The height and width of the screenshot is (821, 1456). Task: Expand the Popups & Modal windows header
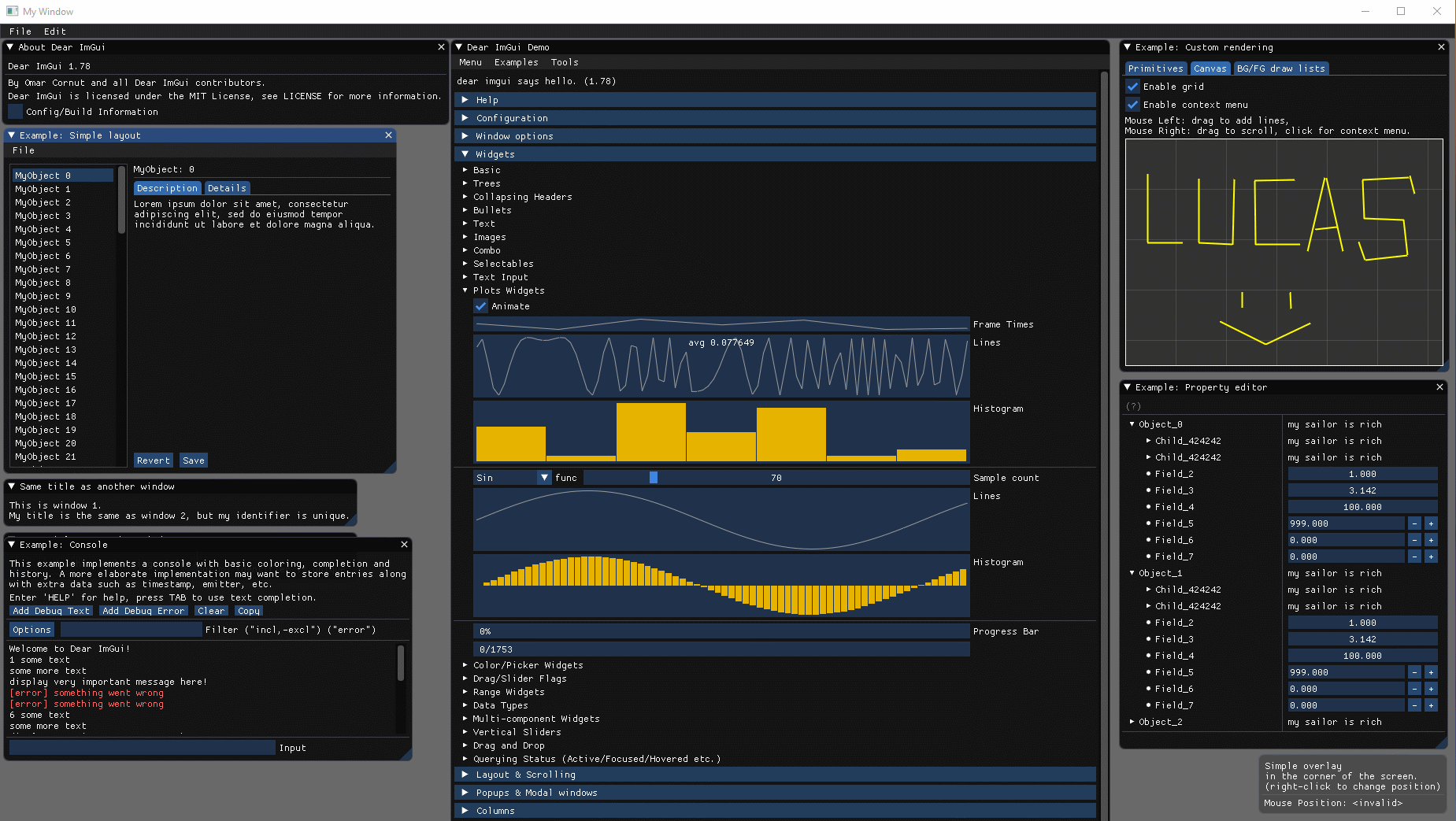[x=776, y=793]
